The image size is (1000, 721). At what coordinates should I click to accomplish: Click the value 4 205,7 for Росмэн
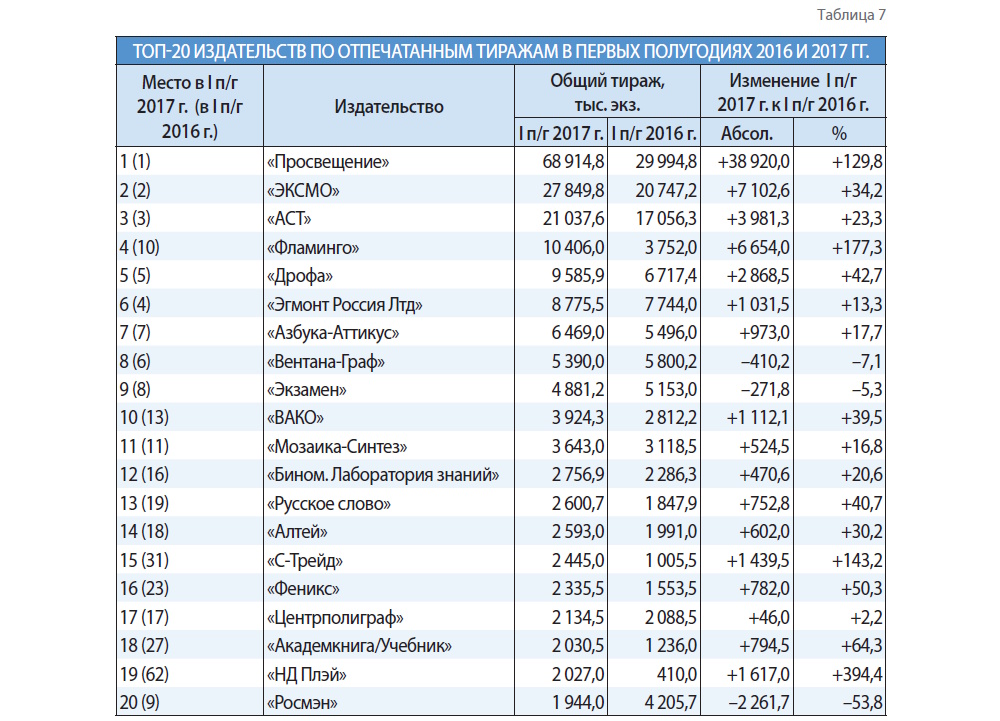pos(670,703)
